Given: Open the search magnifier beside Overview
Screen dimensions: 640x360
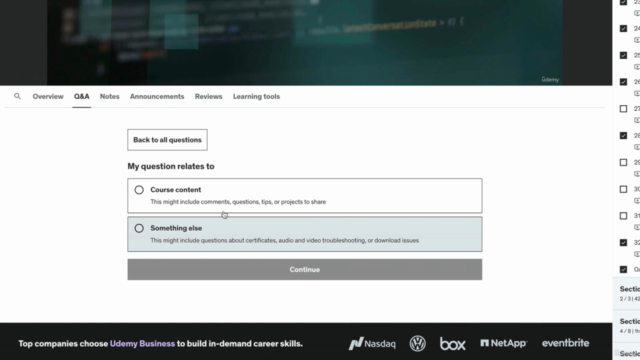Looking at the screenshot, I should point(17,96).
